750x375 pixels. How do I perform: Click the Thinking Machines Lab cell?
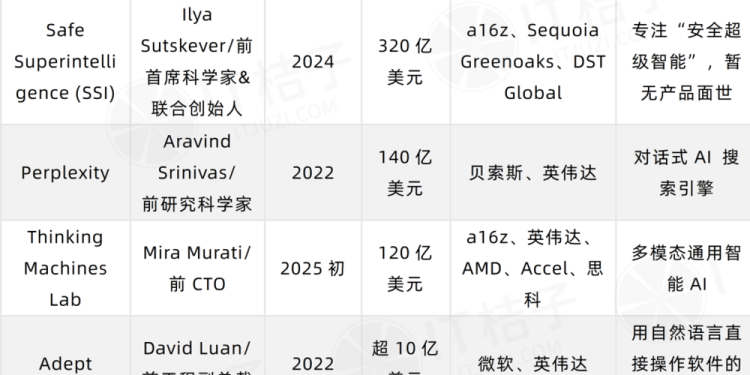coord(65,268)
